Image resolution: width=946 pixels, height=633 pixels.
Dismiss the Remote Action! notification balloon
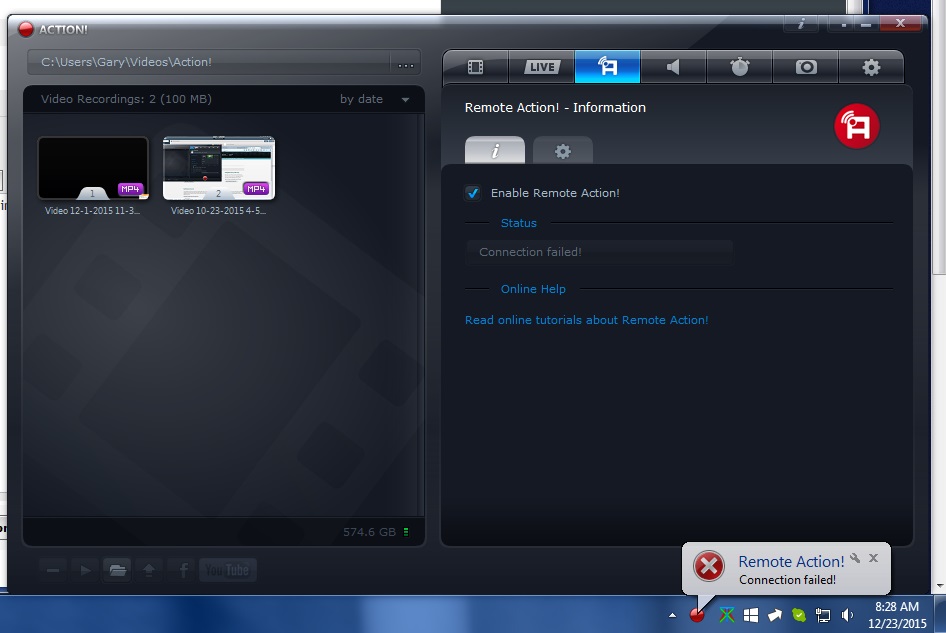(x=873, y=558)
